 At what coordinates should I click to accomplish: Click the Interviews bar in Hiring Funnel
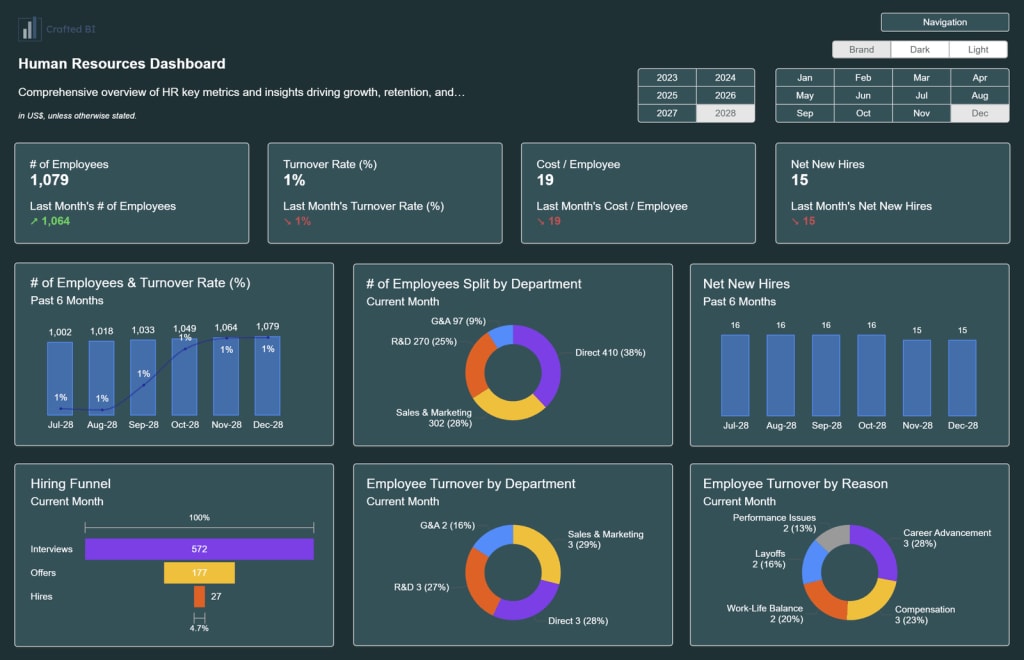click(x=199, y=549)
